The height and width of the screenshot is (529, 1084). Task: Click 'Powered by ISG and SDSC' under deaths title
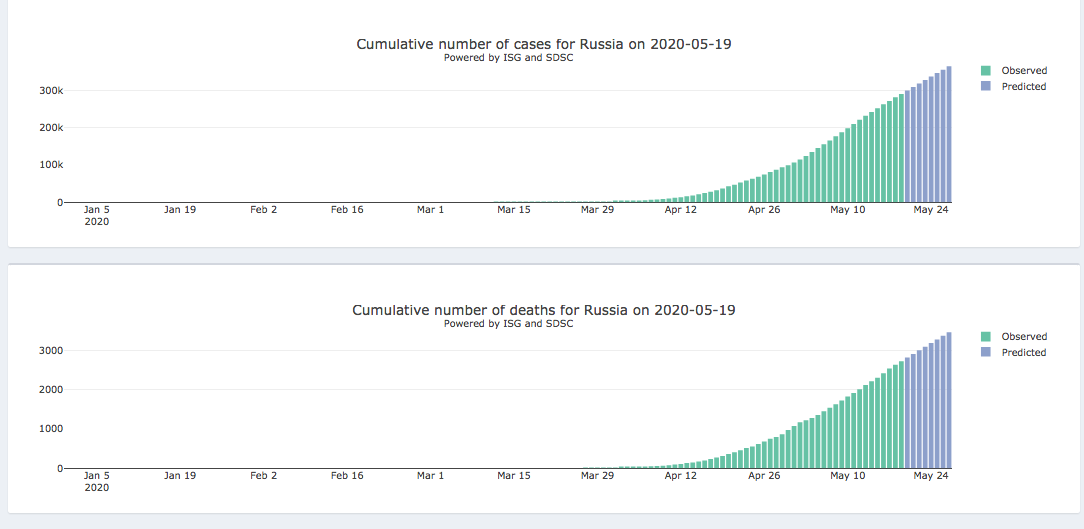pos(508,324)
